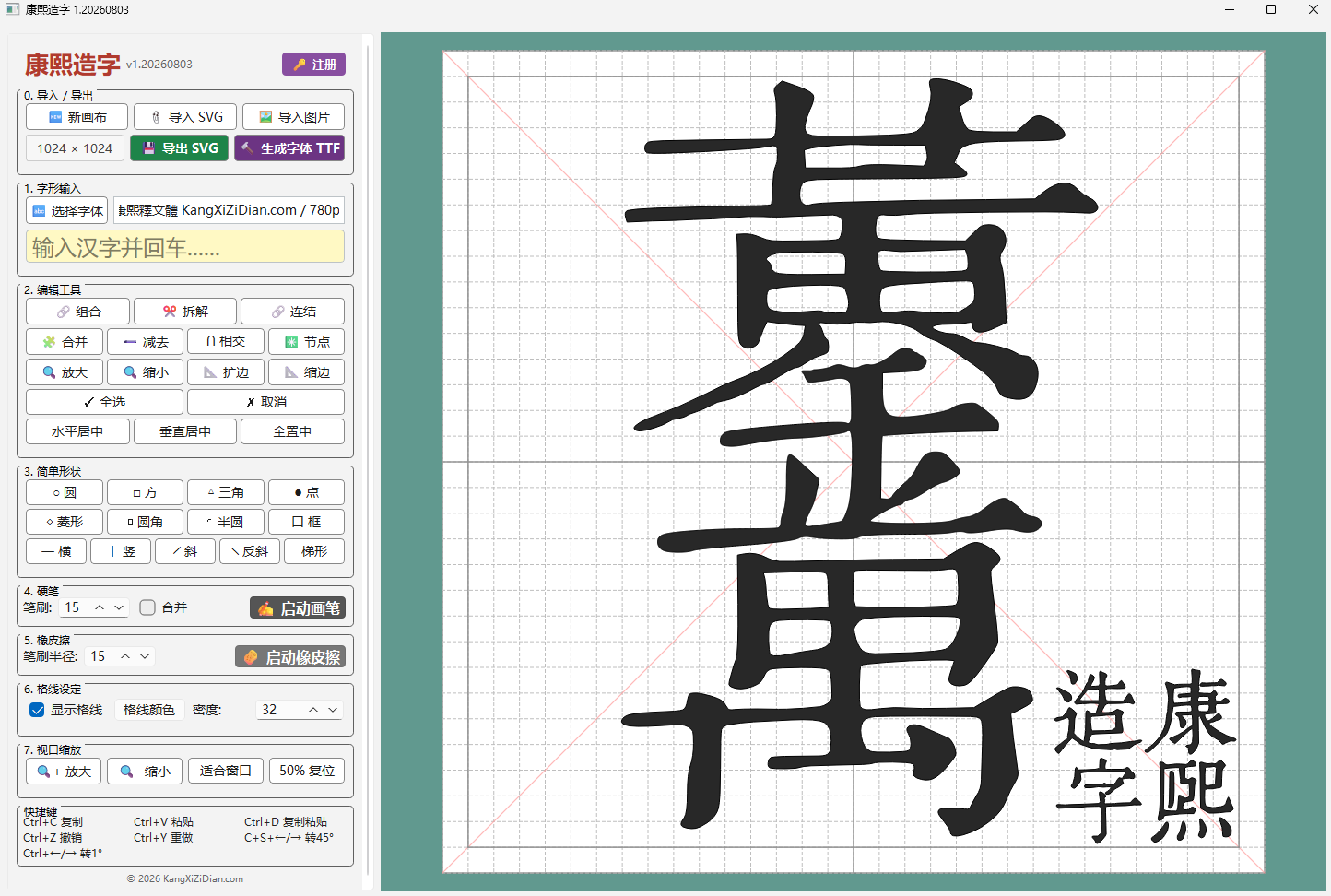The height and width of the screenshot is (896, 1331).
Task: Add a rounded rectangle 圆角
Action: click(x=146, y=522)
